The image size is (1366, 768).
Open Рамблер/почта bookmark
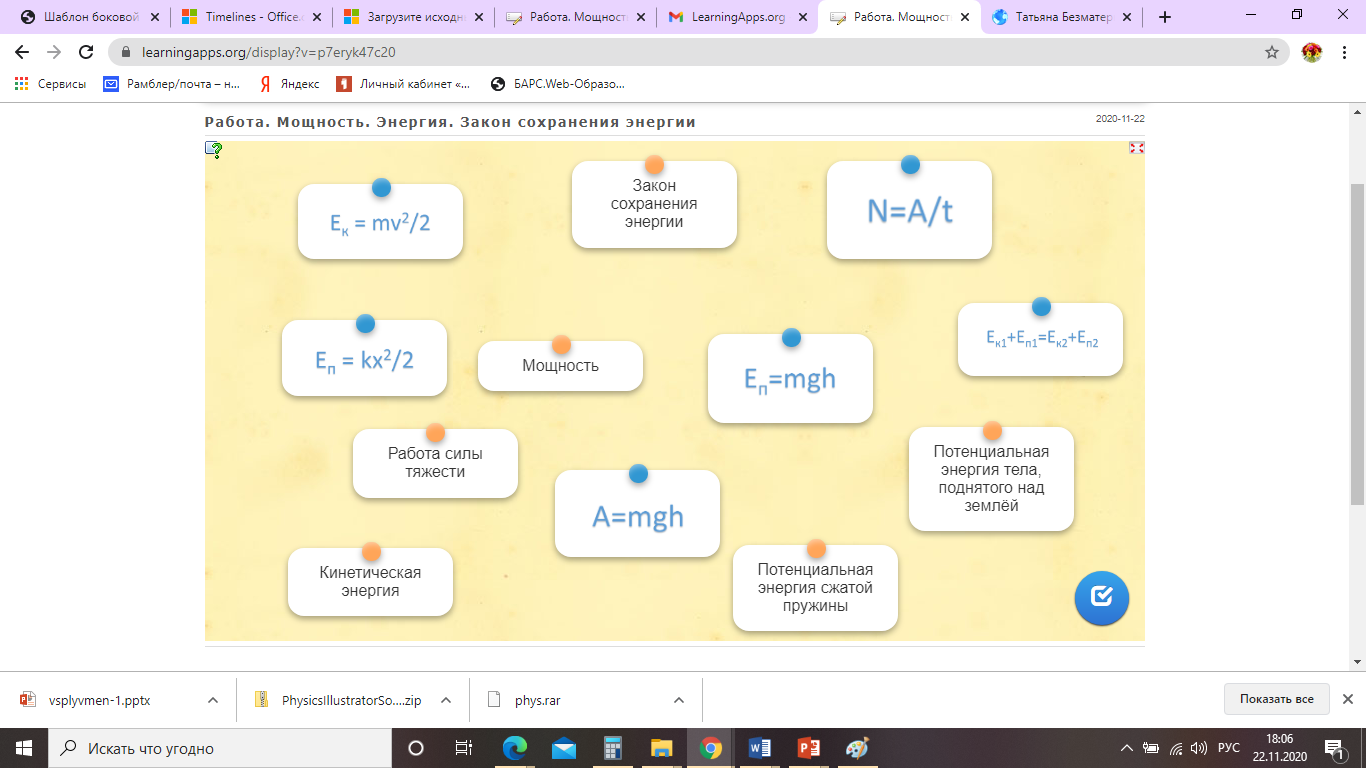[x=172, y=84]
